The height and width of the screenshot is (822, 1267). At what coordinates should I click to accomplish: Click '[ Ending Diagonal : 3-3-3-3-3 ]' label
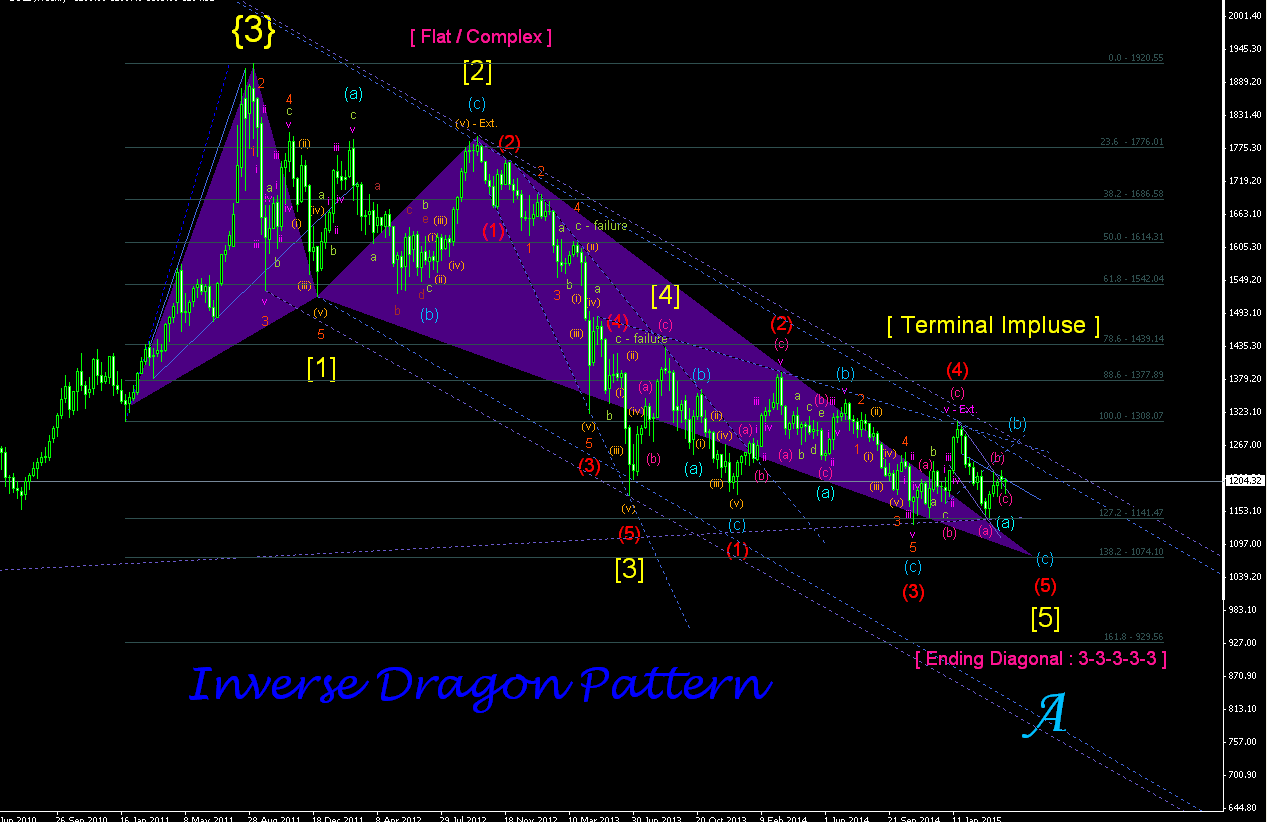click(1040, 659)
